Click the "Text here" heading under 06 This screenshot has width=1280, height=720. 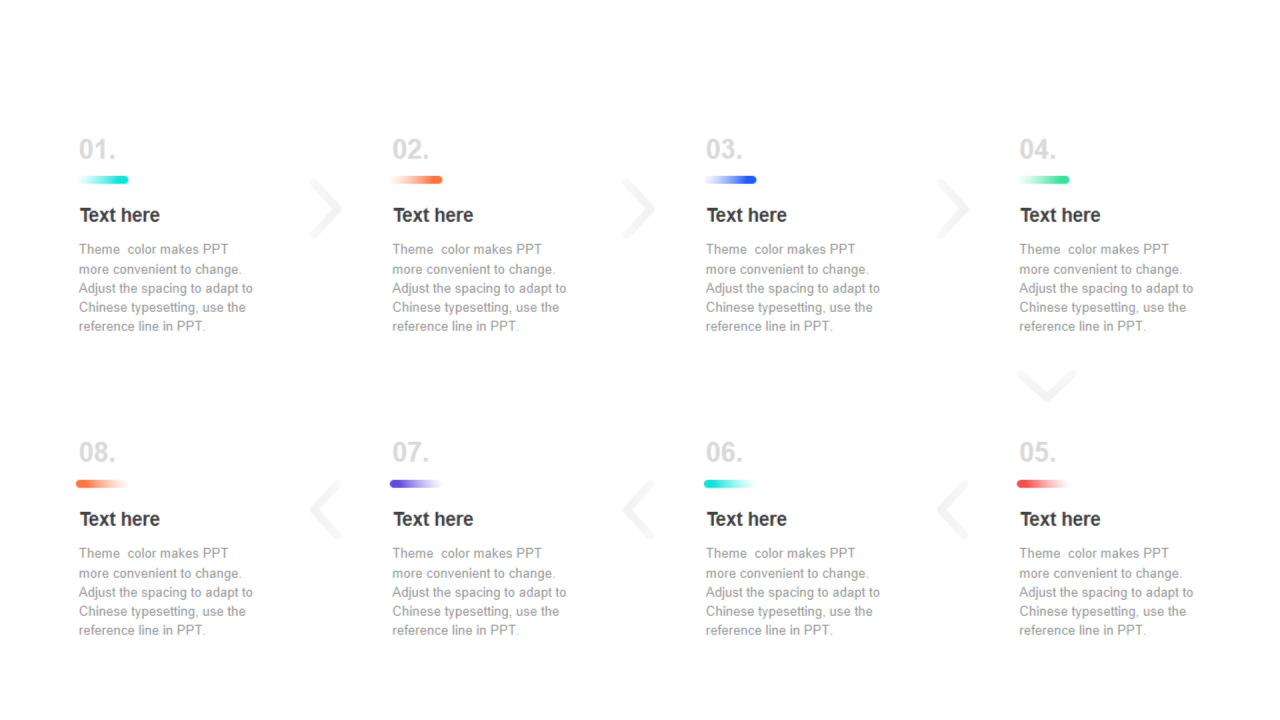(747, 519)
